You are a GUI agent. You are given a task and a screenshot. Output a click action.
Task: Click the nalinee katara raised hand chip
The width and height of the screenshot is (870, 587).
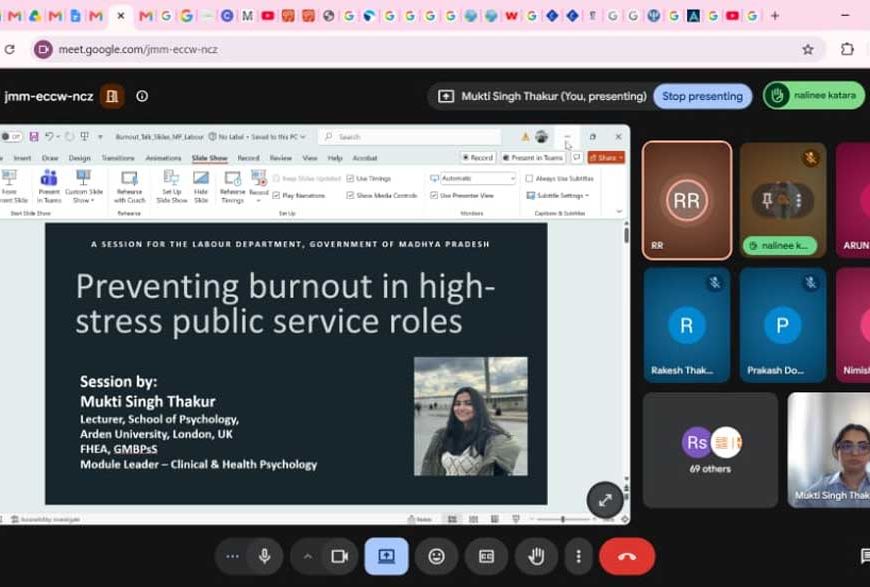(814, 95)
